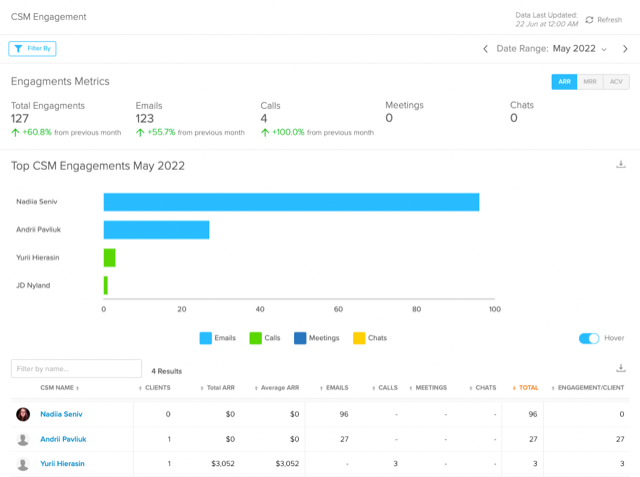Switch metrics to MRR tab

pos(591,82)
